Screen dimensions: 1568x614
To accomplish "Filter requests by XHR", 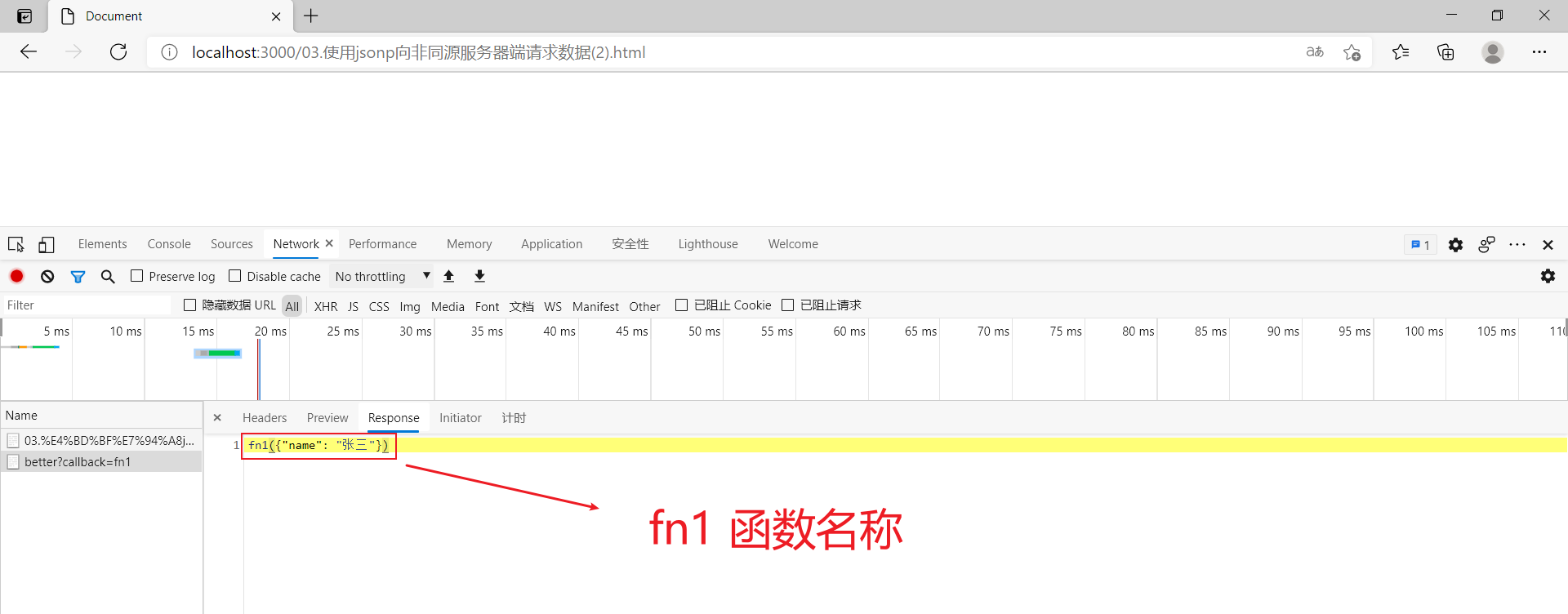I will [x=326, y=306].
